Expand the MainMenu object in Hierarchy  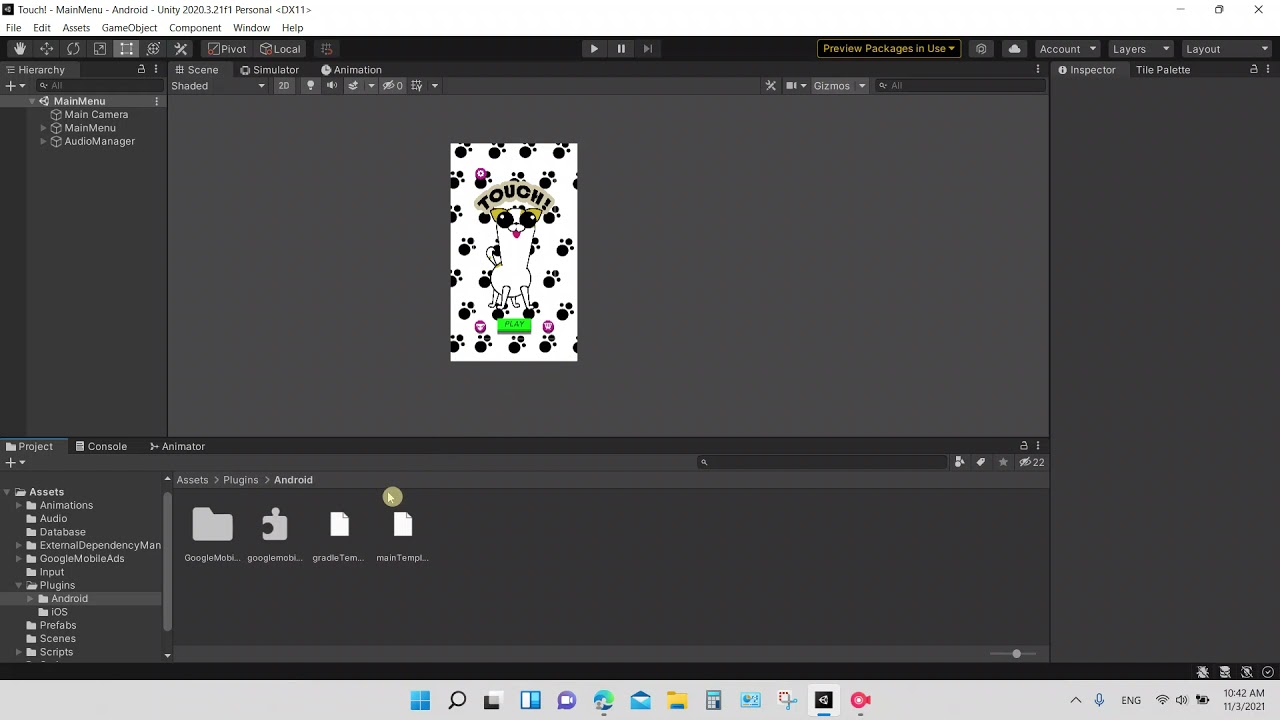44,127
